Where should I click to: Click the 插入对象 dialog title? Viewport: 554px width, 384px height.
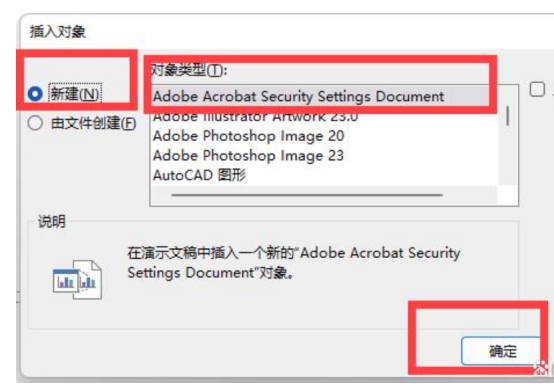coord(58,32)
